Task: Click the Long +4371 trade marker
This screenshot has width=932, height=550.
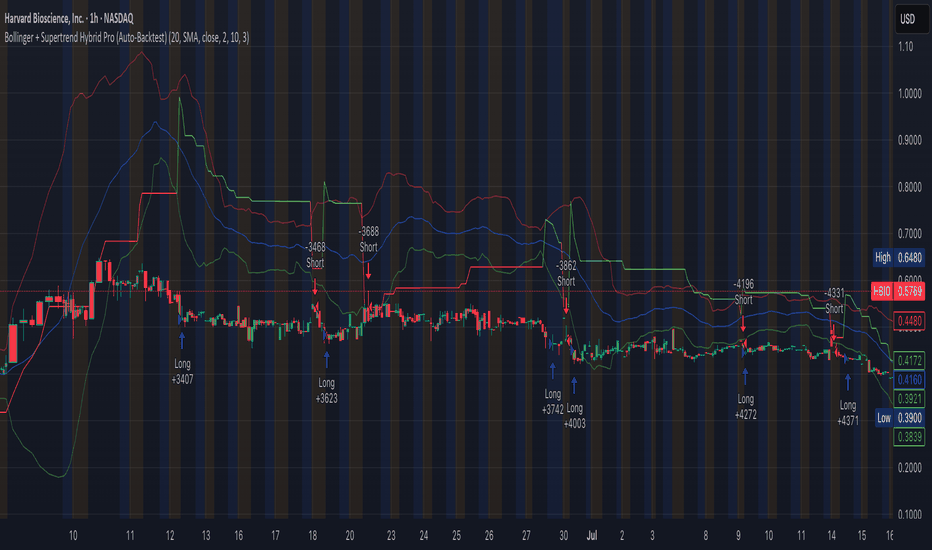Action: tap(848, 413)
